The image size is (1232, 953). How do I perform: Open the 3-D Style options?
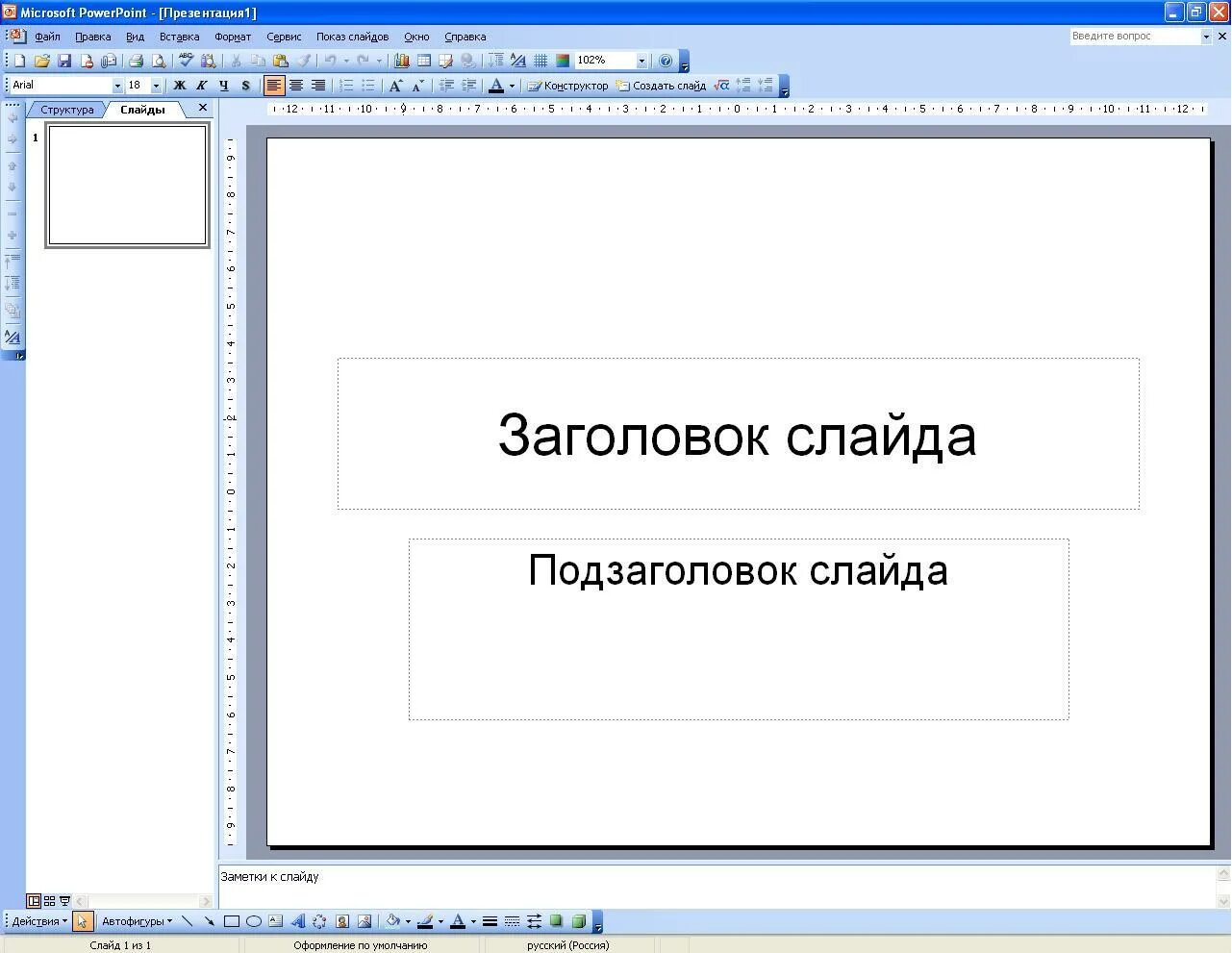click(x=578, y=921)
